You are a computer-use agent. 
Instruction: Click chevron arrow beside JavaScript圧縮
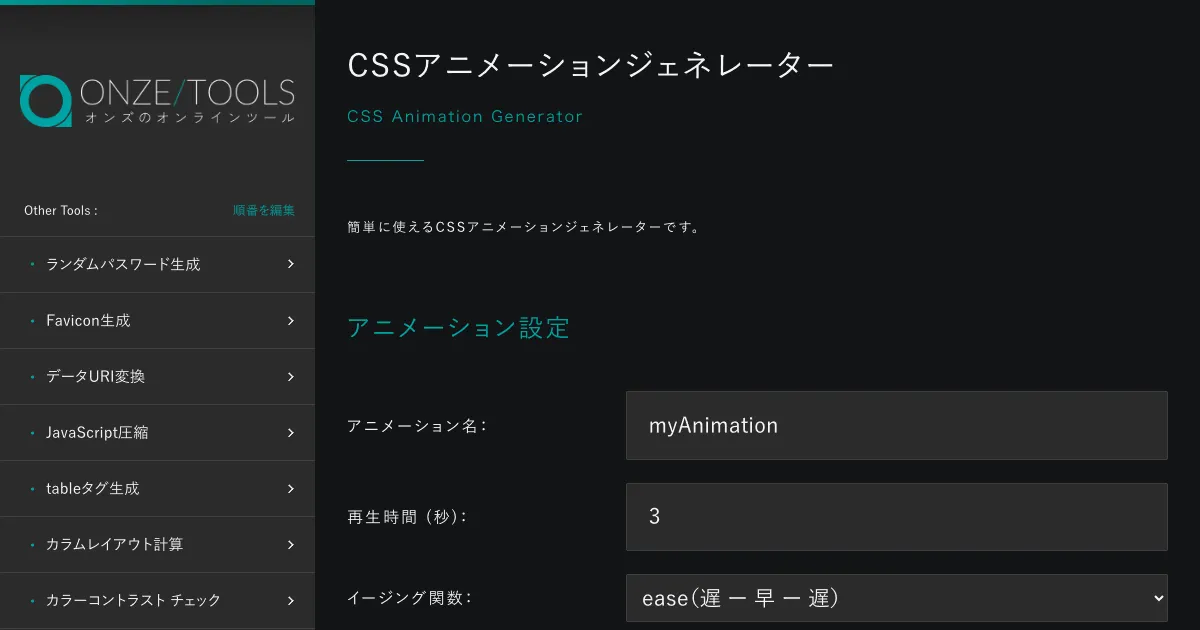point(290,432)
